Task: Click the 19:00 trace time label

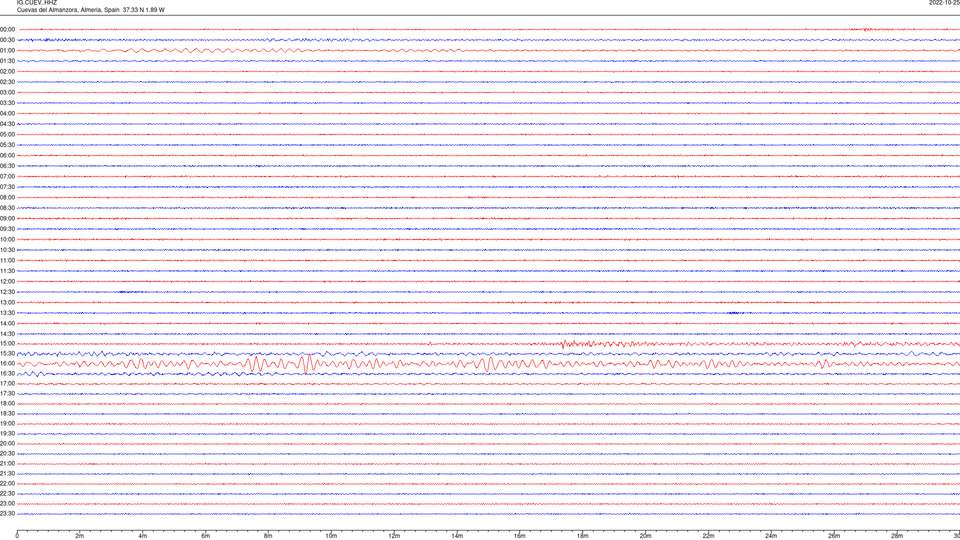Action: (7, 423)
